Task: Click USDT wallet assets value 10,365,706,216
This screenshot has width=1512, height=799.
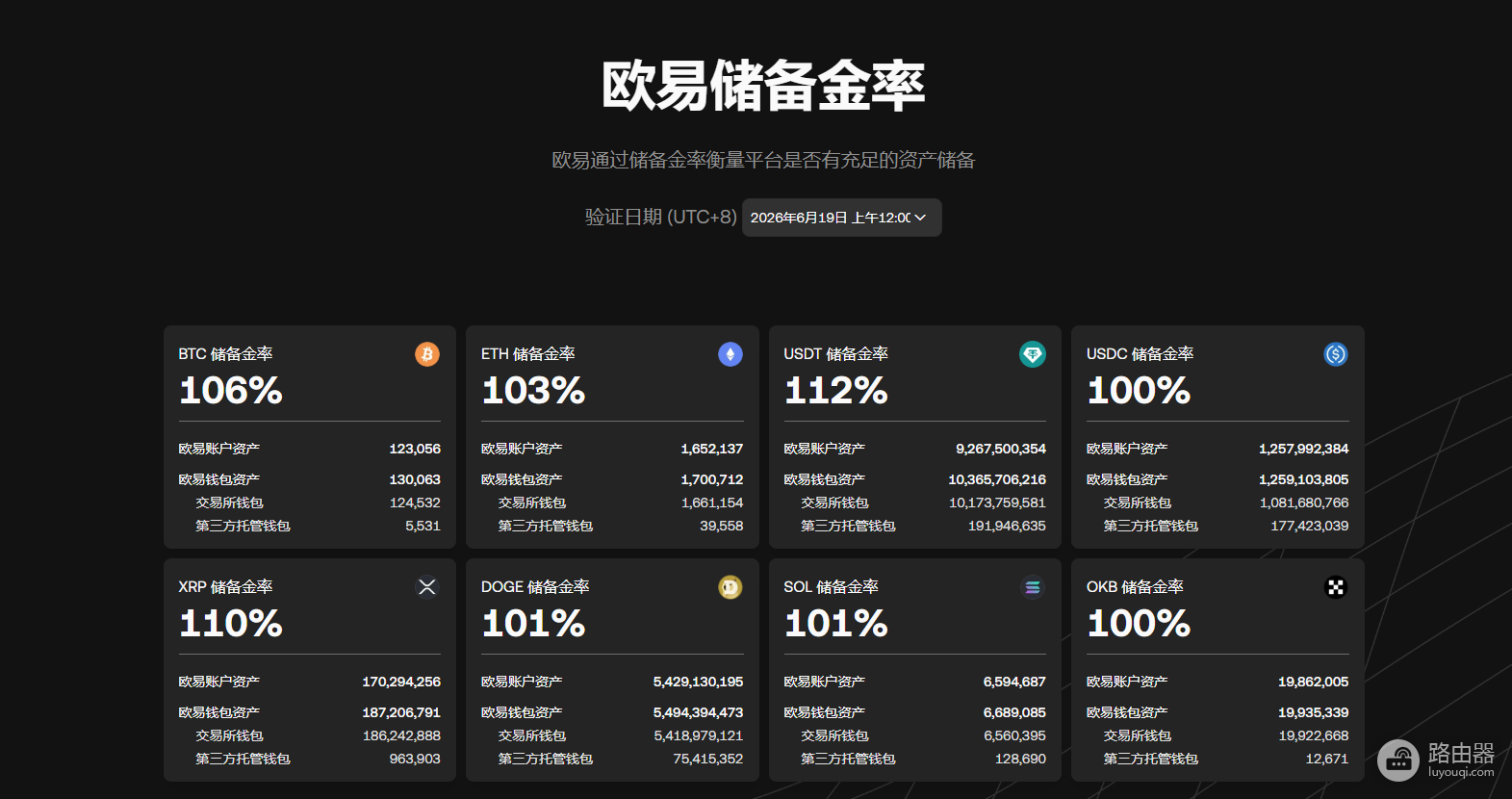Action: [997, 479]
